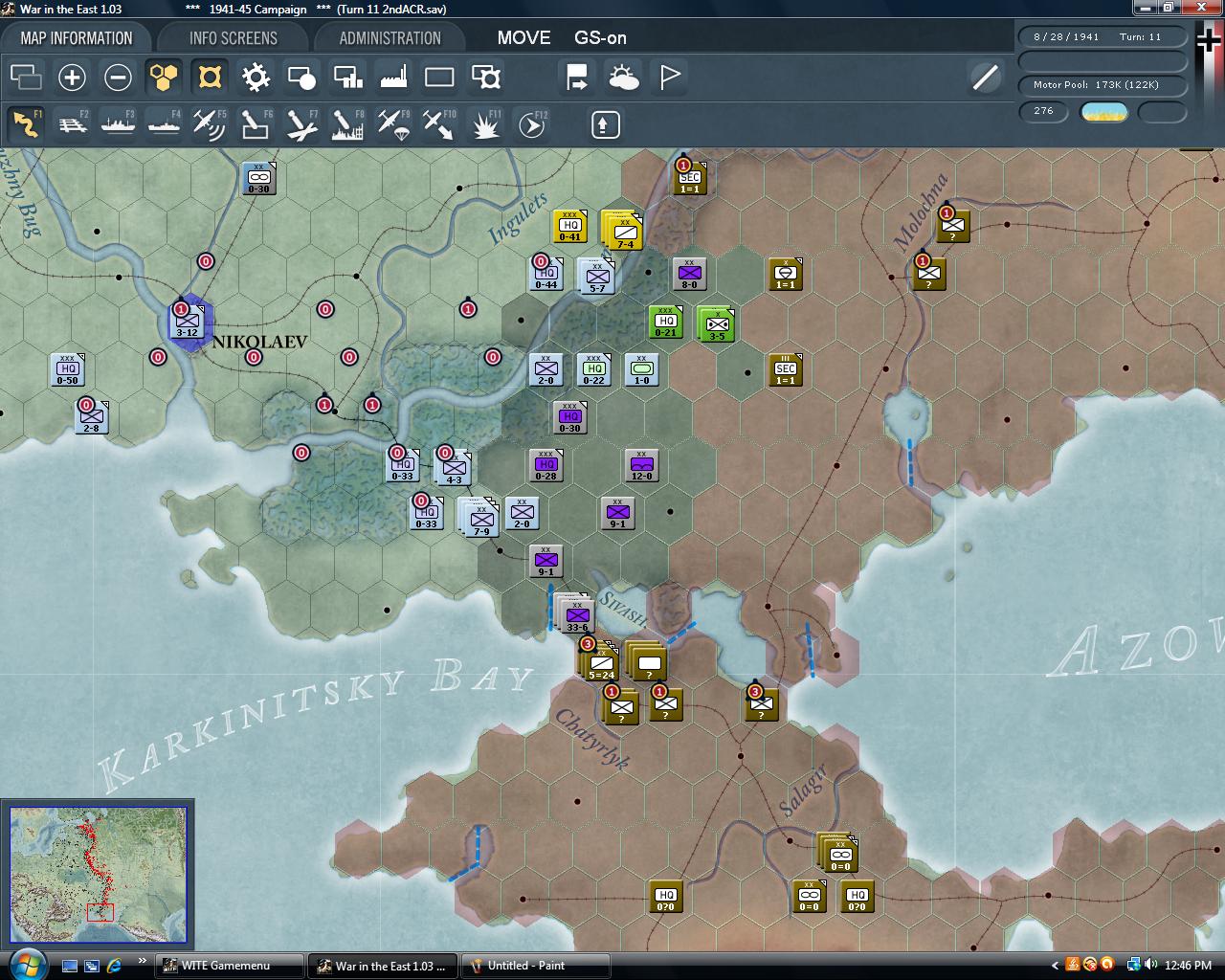Click the German cross flag emblem
Screen dimensions: 1225x980
coord(1208,42)
